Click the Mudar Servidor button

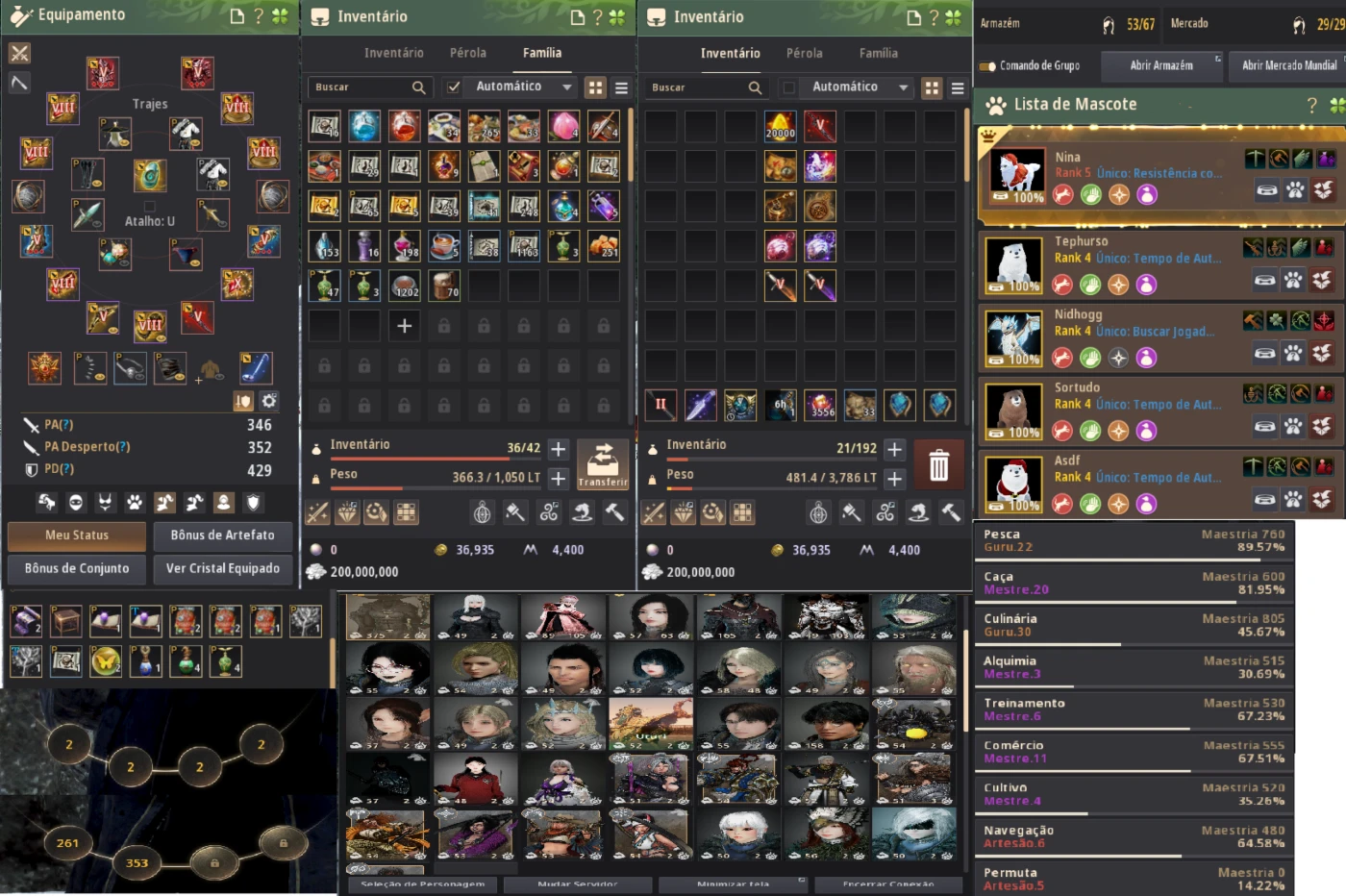(577, 884)
